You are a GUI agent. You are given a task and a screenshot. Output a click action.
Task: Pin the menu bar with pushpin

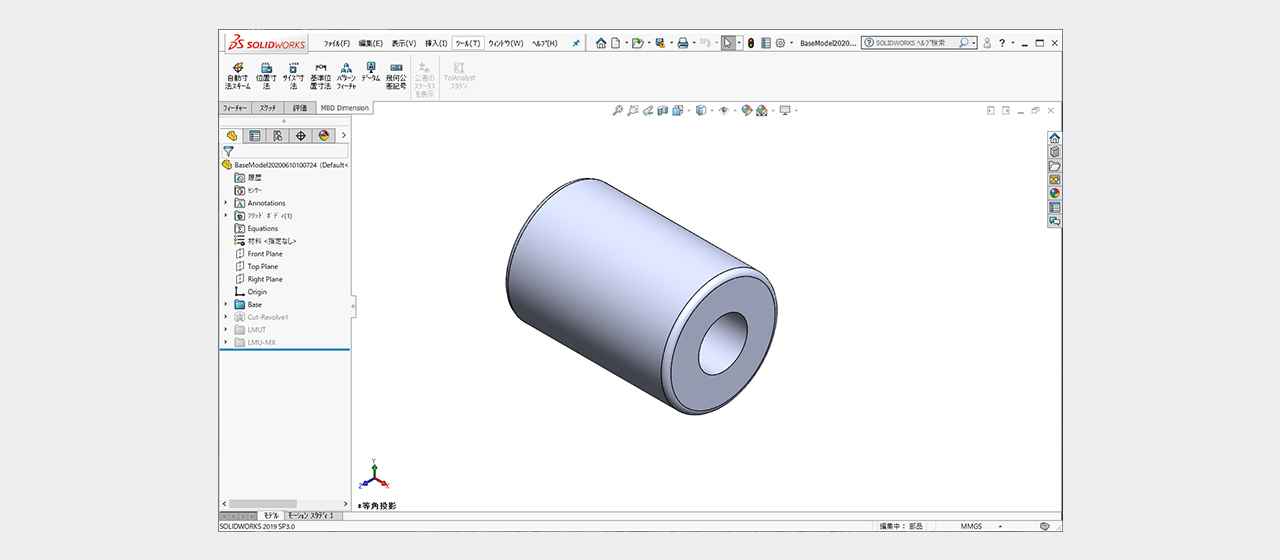(x=576, y=43)
